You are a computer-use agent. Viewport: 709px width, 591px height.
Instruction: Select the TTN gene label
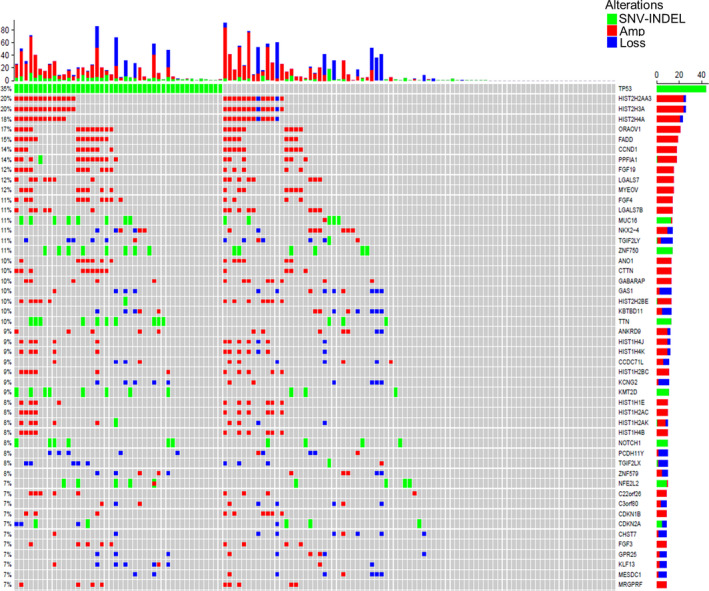624,322
